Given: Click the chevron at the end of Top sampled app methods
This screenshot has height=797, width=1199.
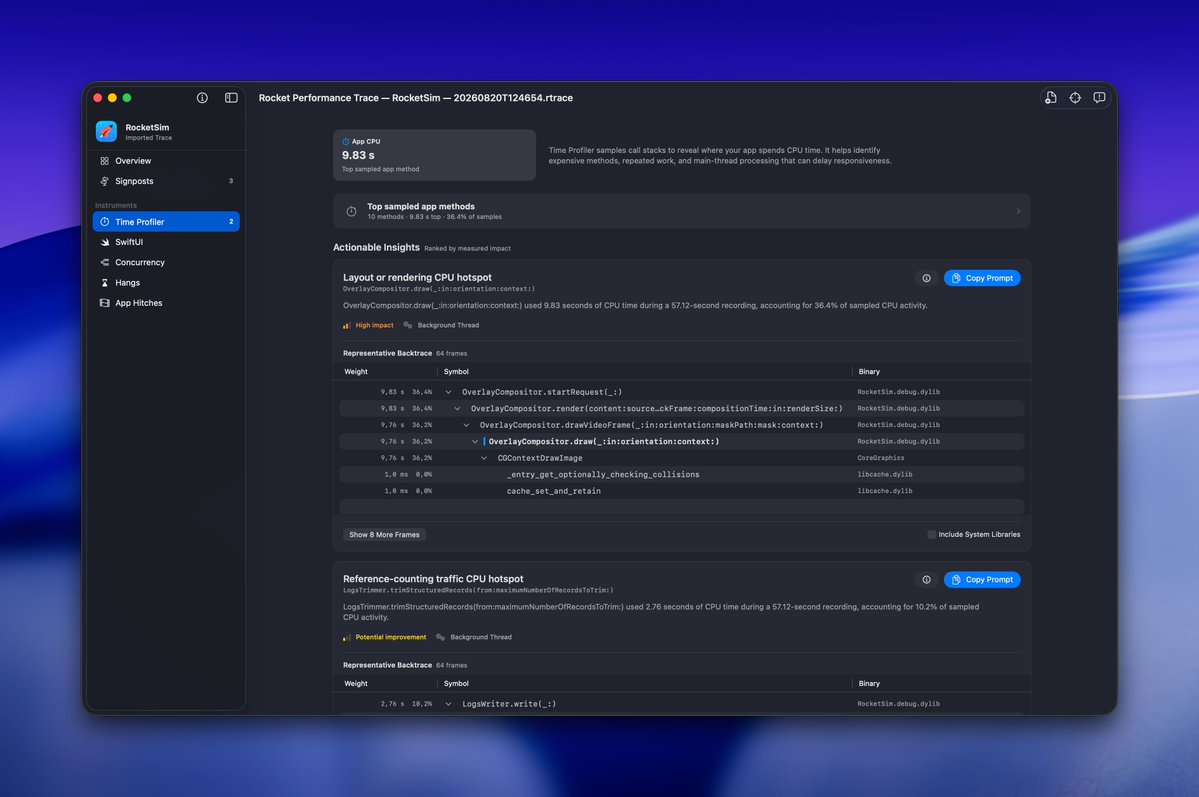Looking at the screenshot, I should click(1018, 211).
